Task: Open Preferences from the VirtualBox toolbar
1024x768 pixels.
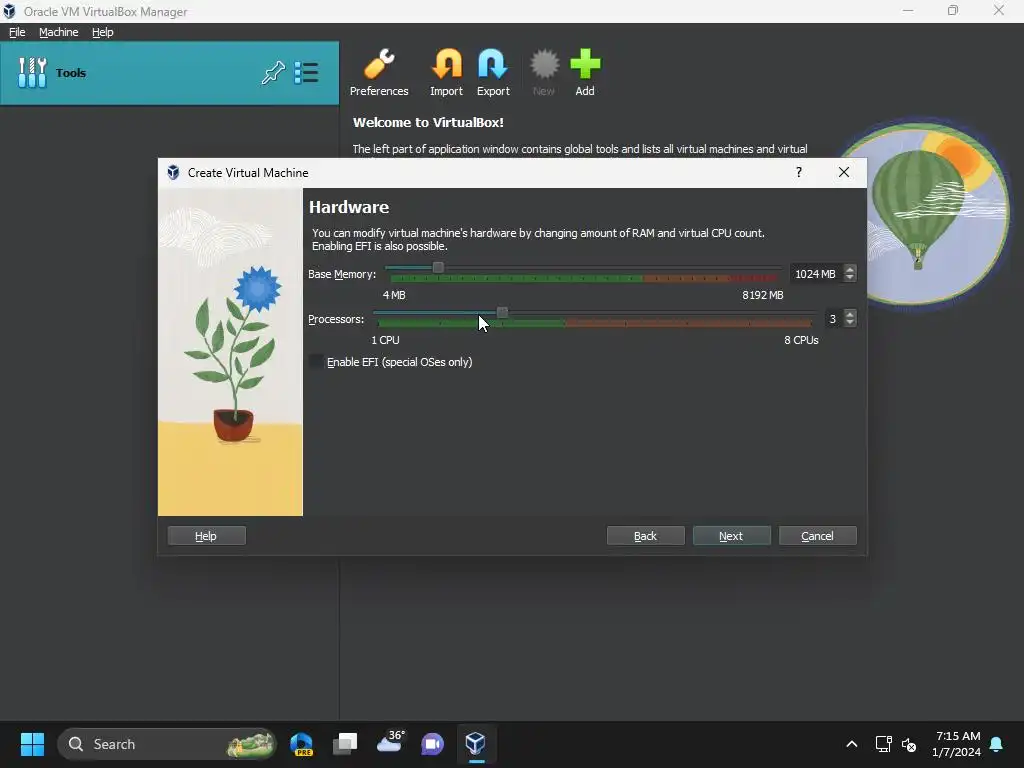Action: tap(379, 72)
